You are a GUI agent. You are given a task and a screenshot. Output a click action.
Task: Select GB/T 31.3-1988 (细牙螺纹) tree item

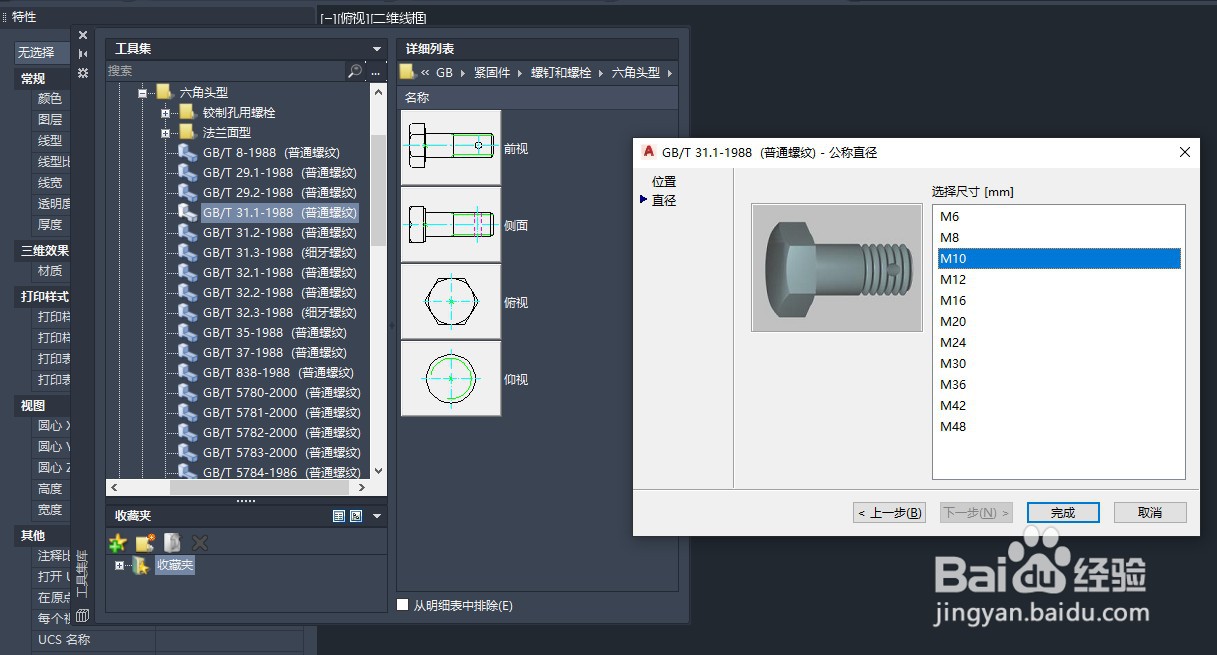click(279, 252)
